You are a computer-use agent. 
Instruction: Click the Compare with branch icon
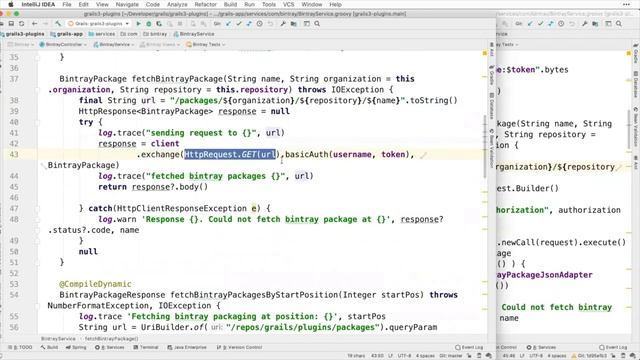pos(249,24)
